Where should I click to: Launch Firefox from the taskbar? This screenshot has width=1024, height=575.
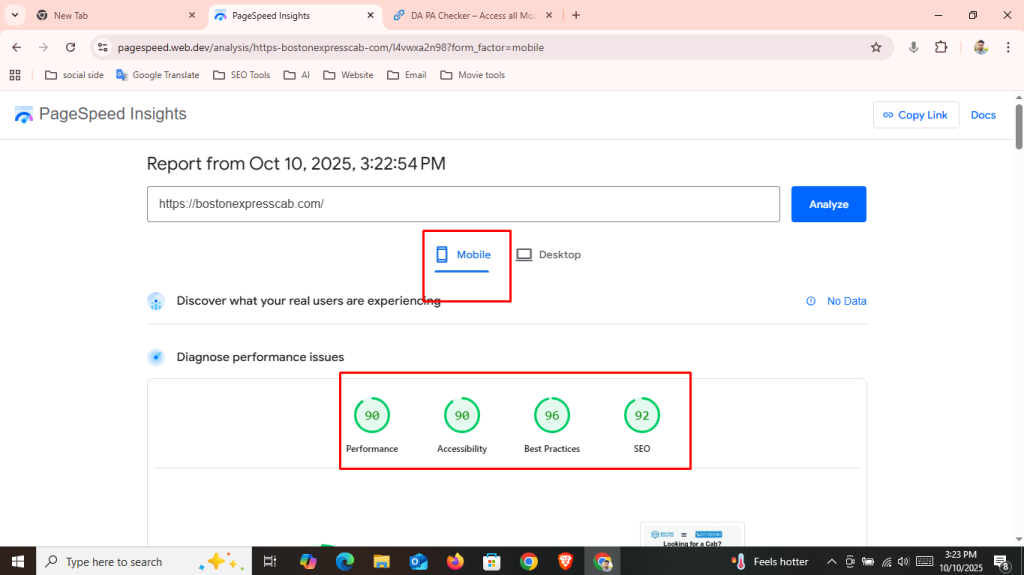[456, 561]
